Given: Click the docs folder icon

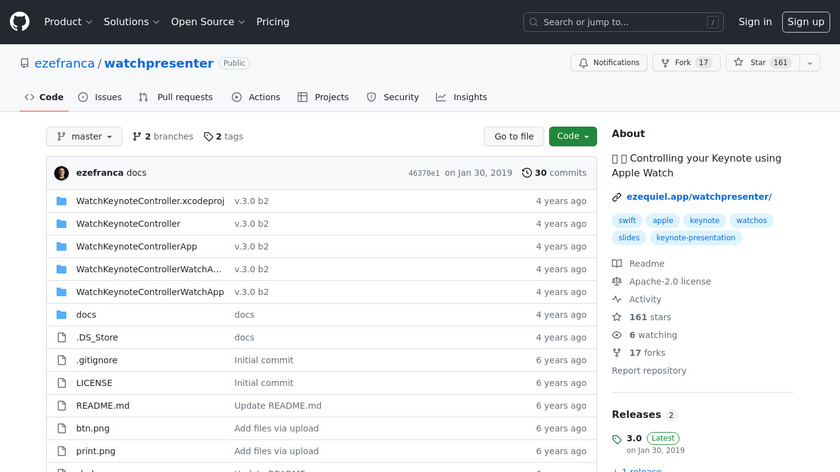Looking at the screenshot, I should [62, 315].
